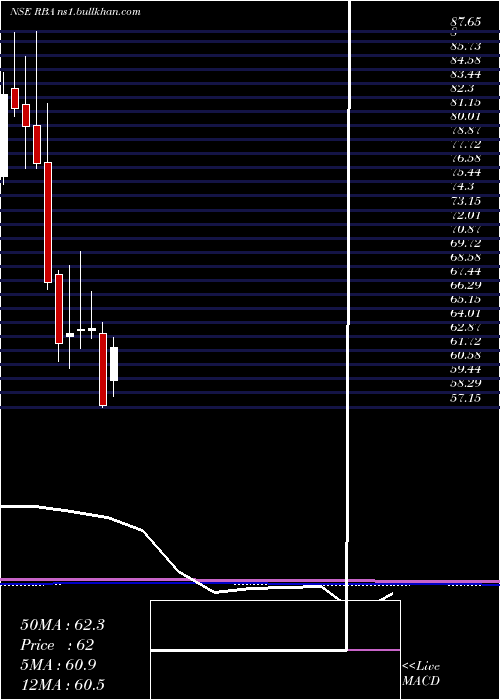500x700 pixels.
Task: Select the 66.29 price axis label
Action: (x=466, y=285)
